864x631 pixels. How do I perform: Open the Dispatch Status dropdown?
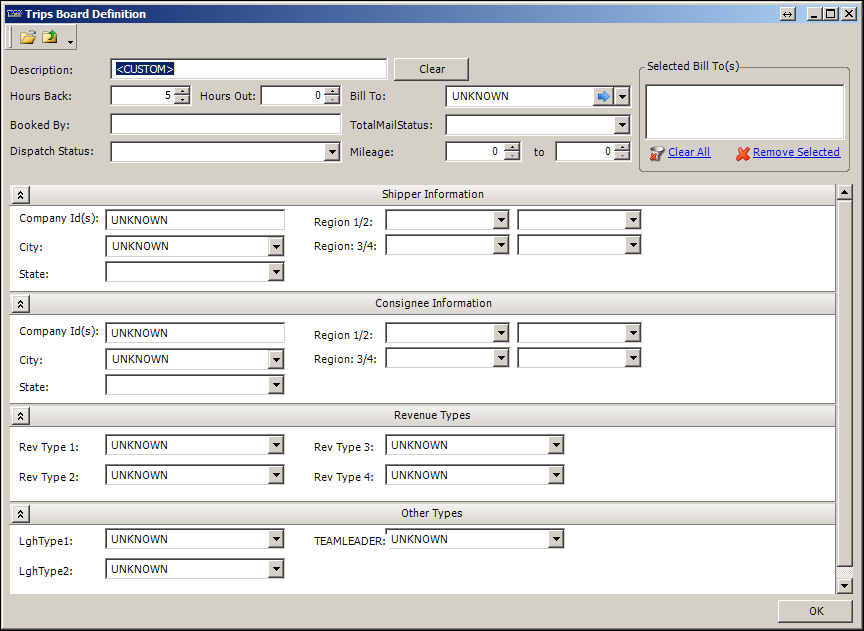coord(332,152)
